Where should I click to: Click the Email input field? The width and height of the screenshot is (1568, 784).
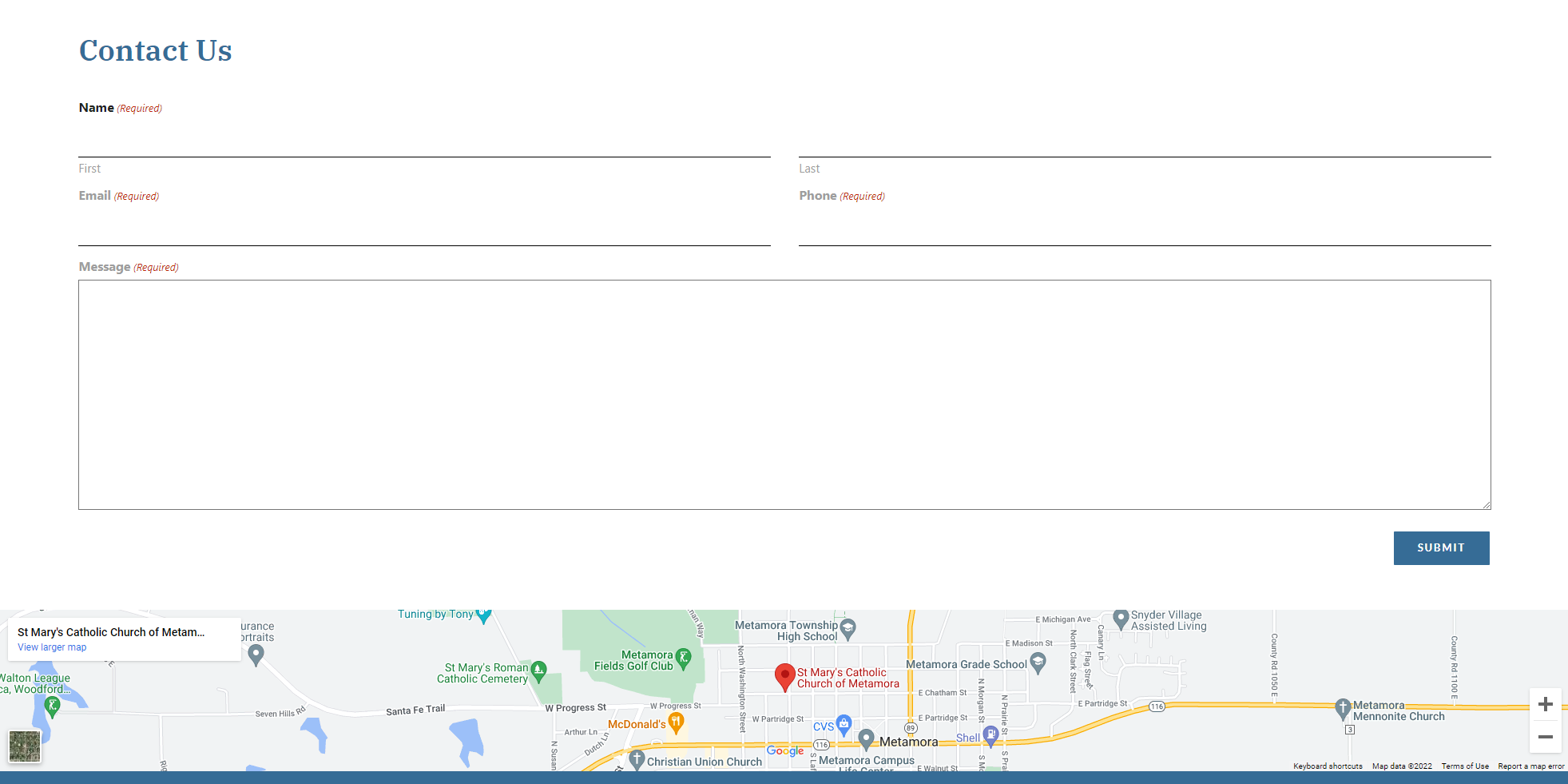coord(424,229)
